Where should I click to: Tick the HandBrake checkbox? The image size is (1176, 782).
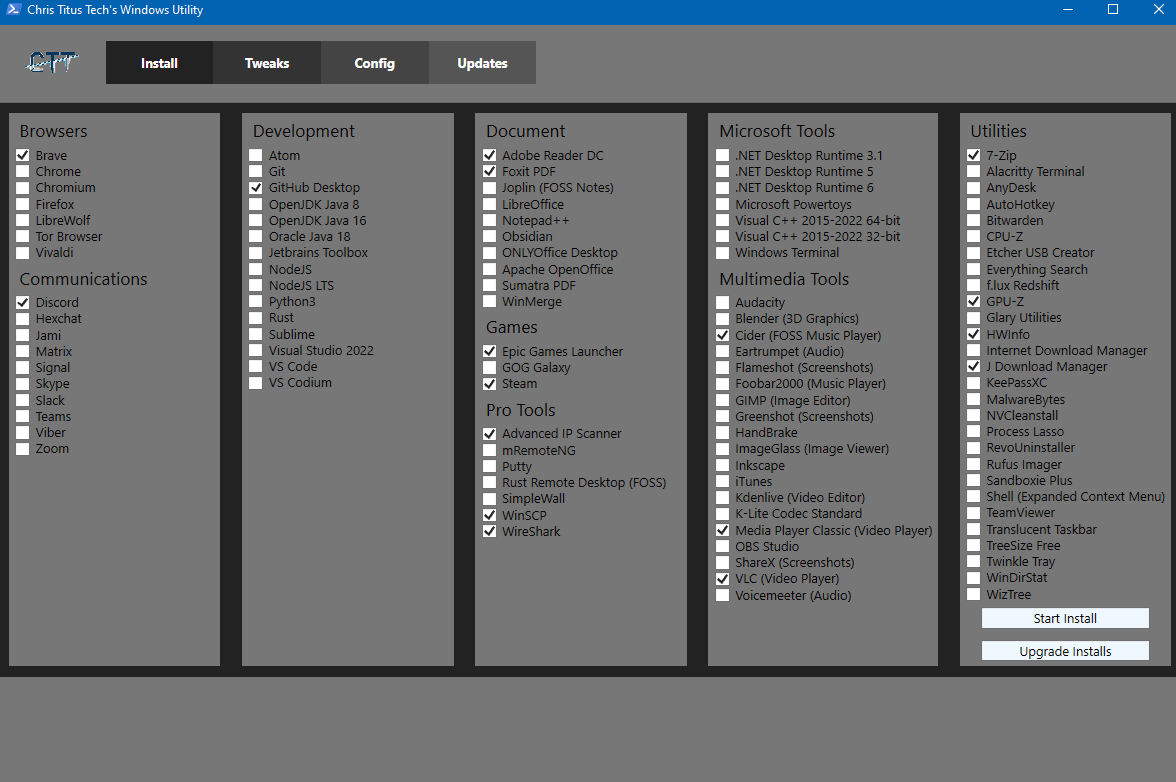(x=722, y=433)
